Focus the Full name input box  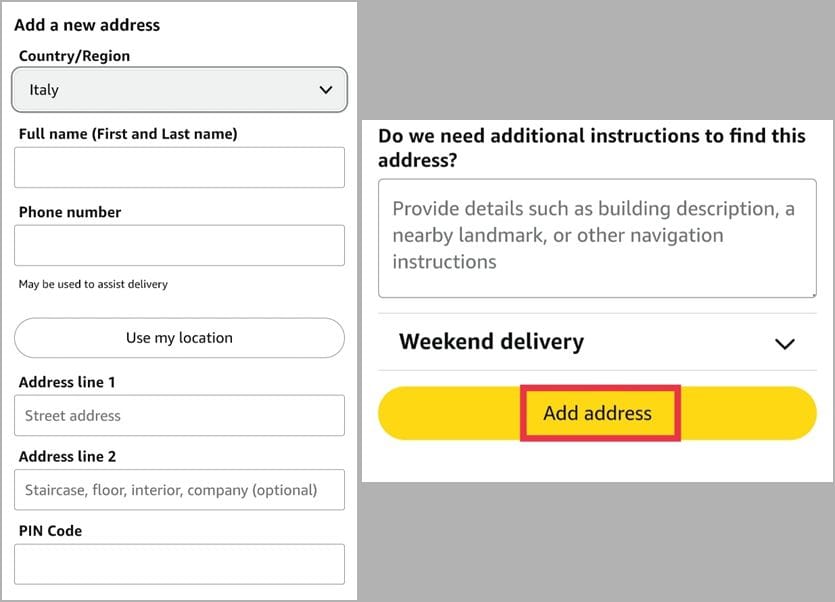pyautogui.click(x=179, y=167)
